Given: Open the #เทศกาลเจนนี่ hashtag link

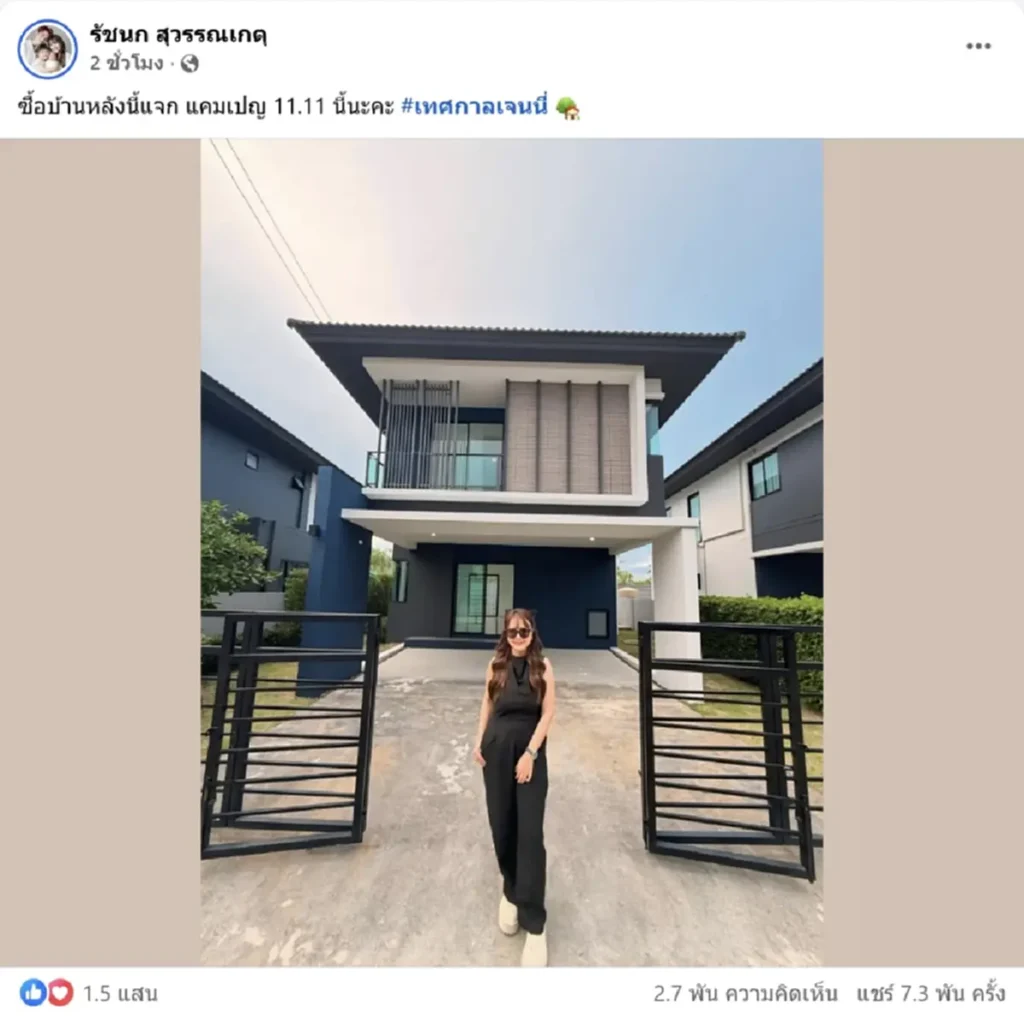Looking at the screenshot, I should pos(474,106).
